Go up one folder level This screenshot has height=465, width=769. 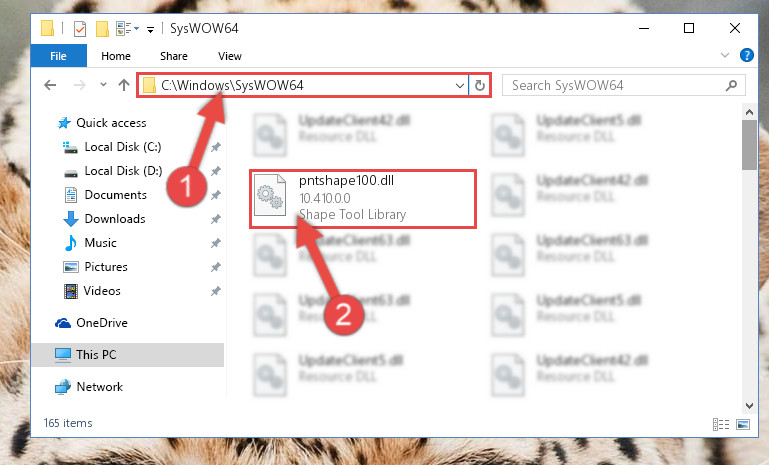coord(124,85)
